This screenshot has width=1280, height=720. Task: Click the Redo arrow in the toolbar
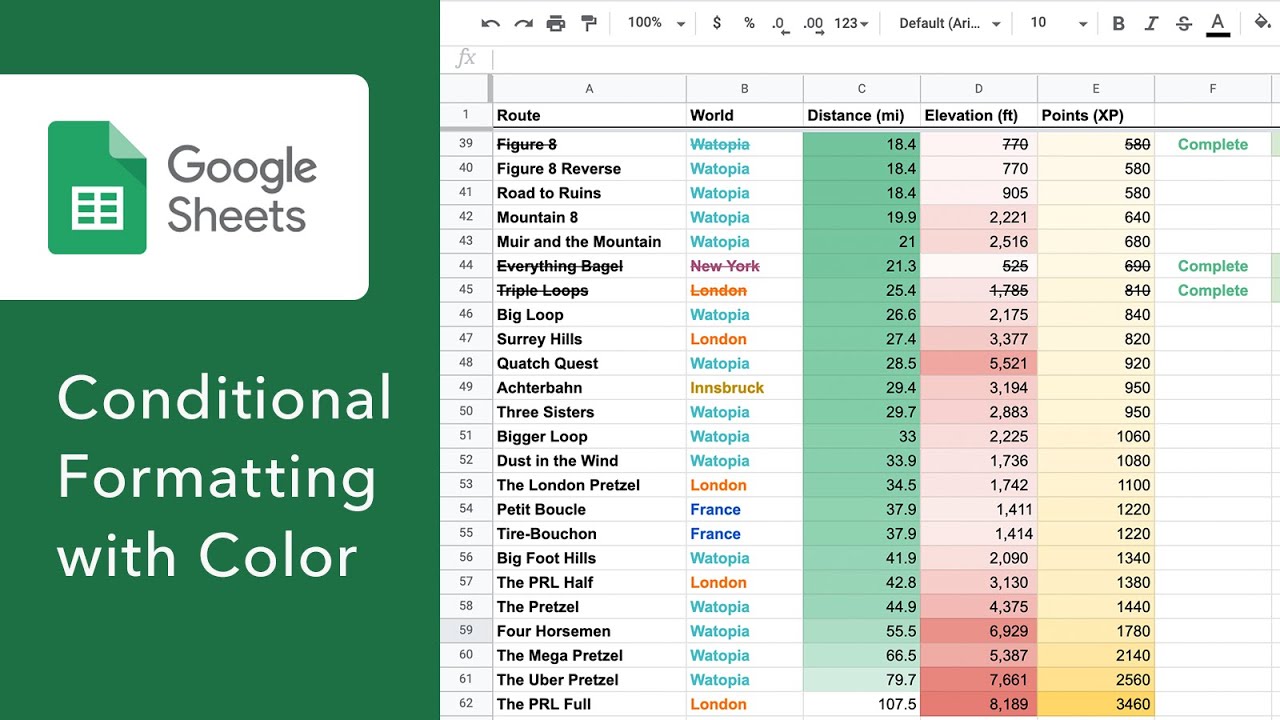[523, 23]
